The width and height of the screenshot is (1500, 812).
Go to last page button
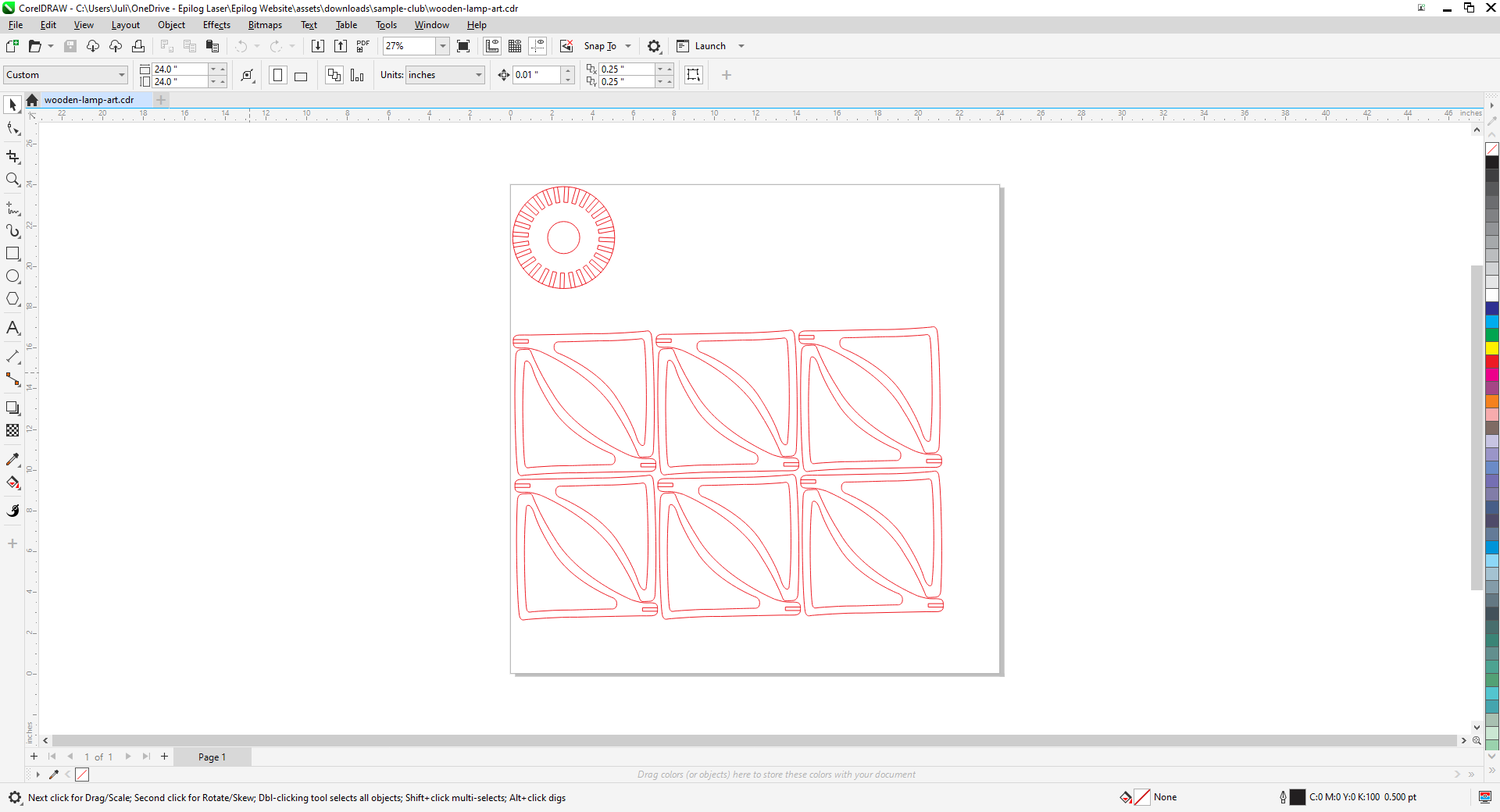click(146, 757)
